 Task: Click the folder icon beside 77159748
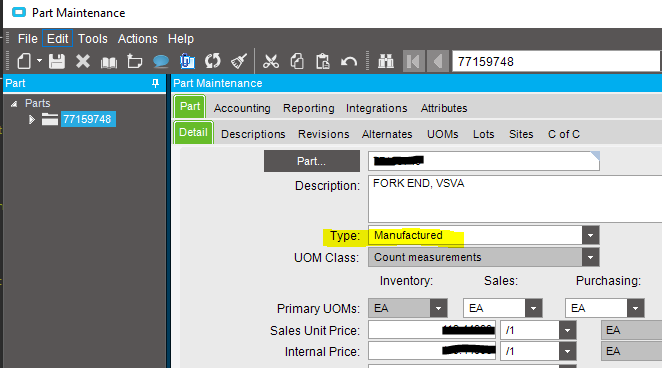[x=49, y=119]
